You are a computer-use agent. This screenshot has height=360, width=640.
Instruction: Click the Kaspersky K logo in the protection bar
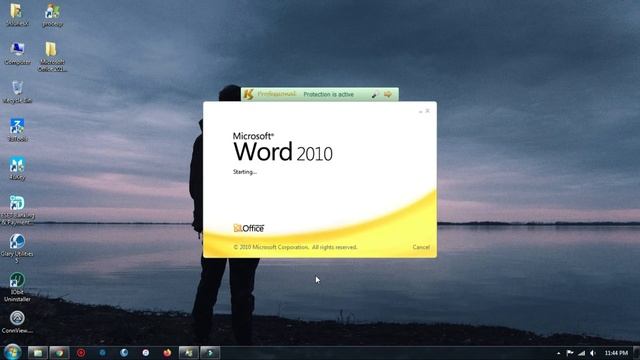[x=248, y=94]
